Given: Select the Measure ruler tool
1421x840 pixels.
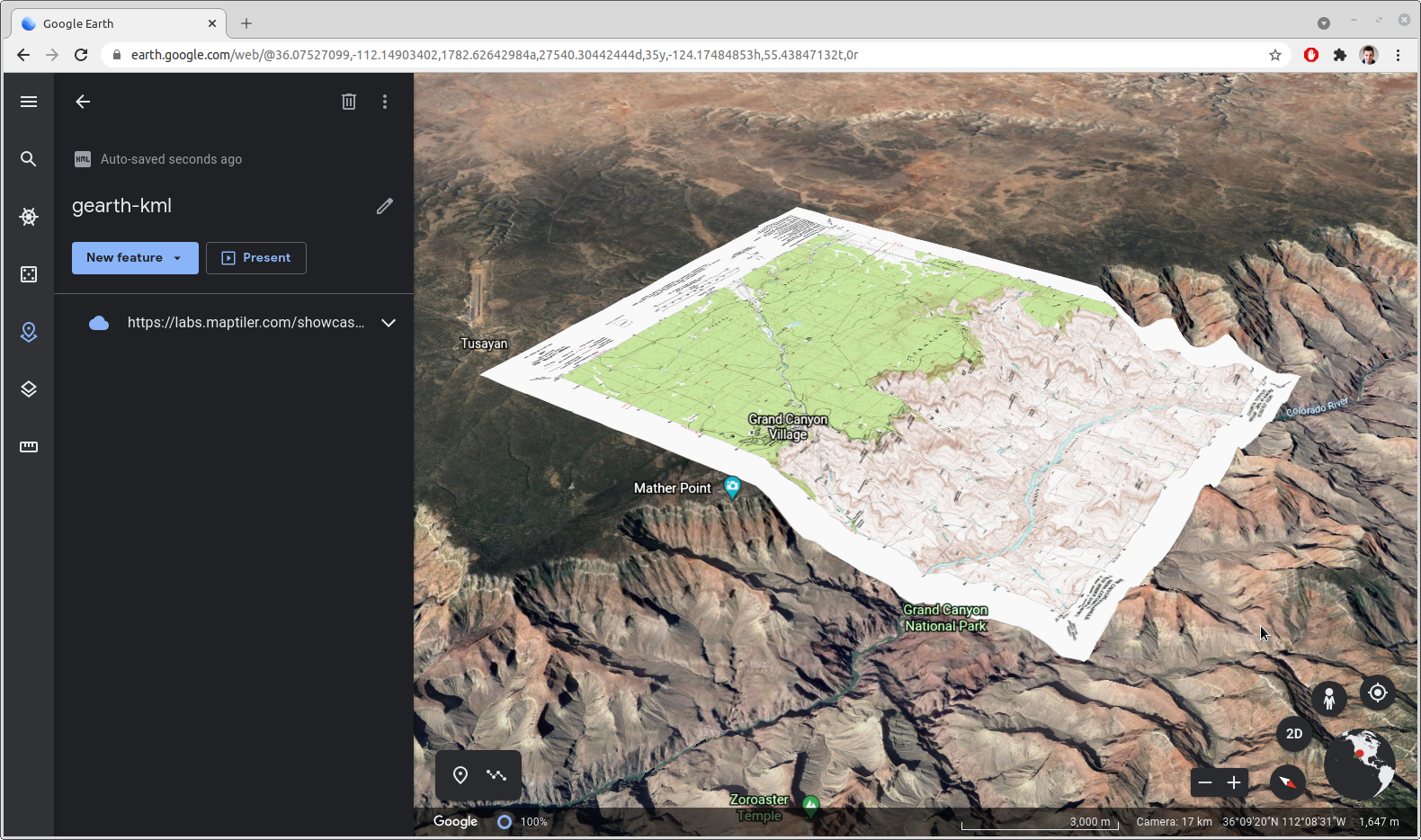Looking at the screenshot, I should (x=29, y=447).
